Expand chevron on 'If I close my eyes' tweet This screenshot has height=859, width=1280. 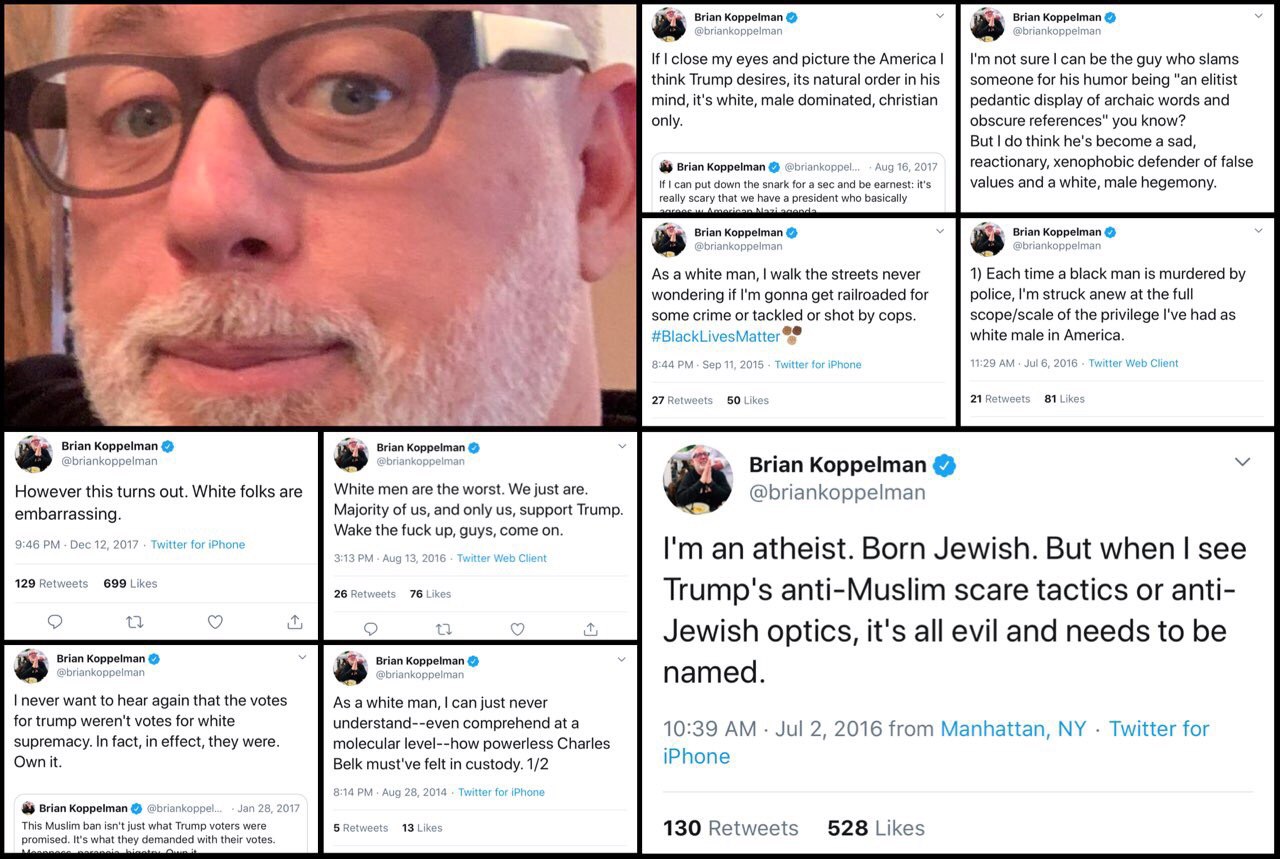(x=939, y=16)
